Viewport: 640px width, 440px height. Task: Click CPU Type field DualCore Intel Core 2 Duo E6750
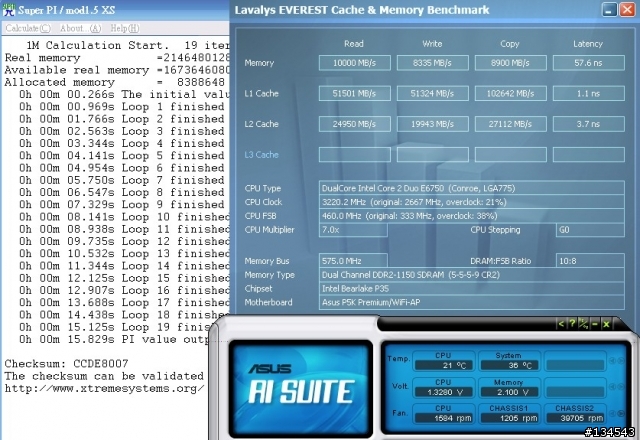pyautogui.click(x=471, y=188)
